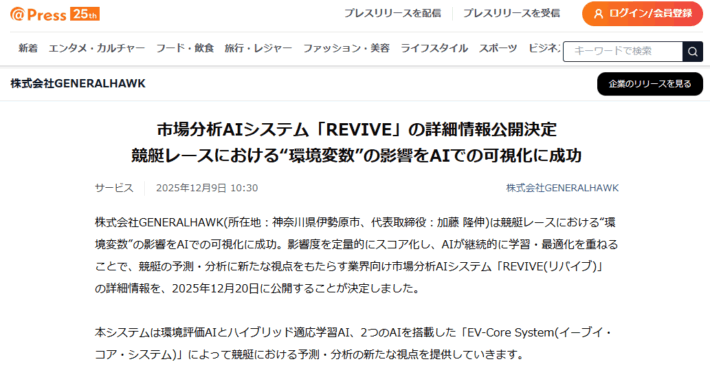This screenshot has height=386, width=710.
Task: Click the magnifier search button
Action: [693, 51]
